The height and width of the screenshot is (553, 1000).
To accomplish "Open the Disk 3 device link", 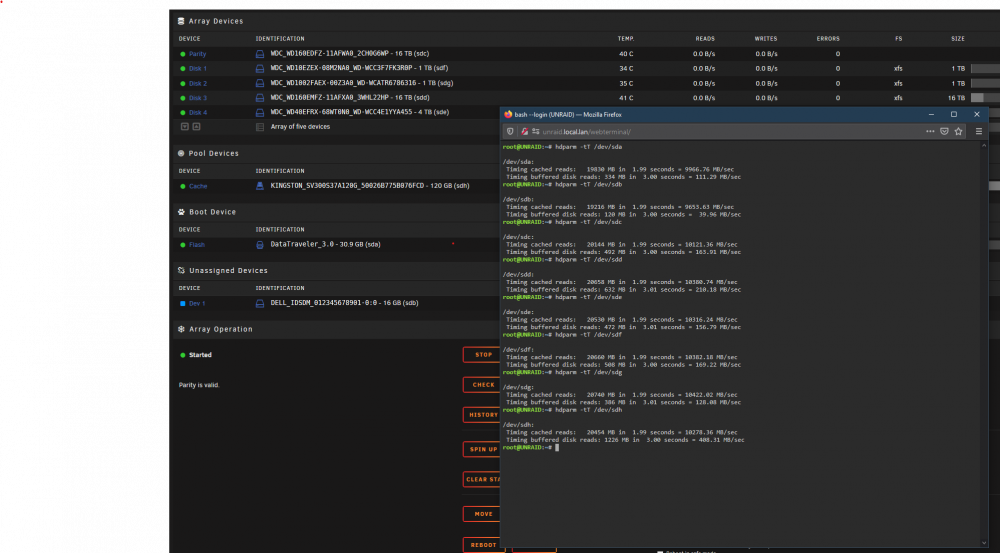I will (x=198, y=98).
